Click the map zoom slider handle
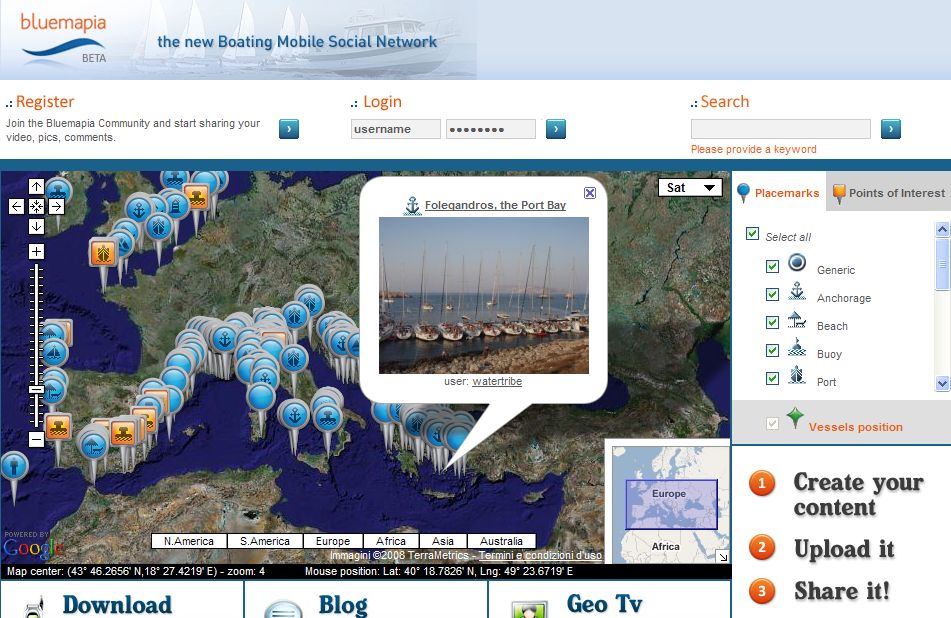Screen dimensions: 951x618 tap(36, 390)
